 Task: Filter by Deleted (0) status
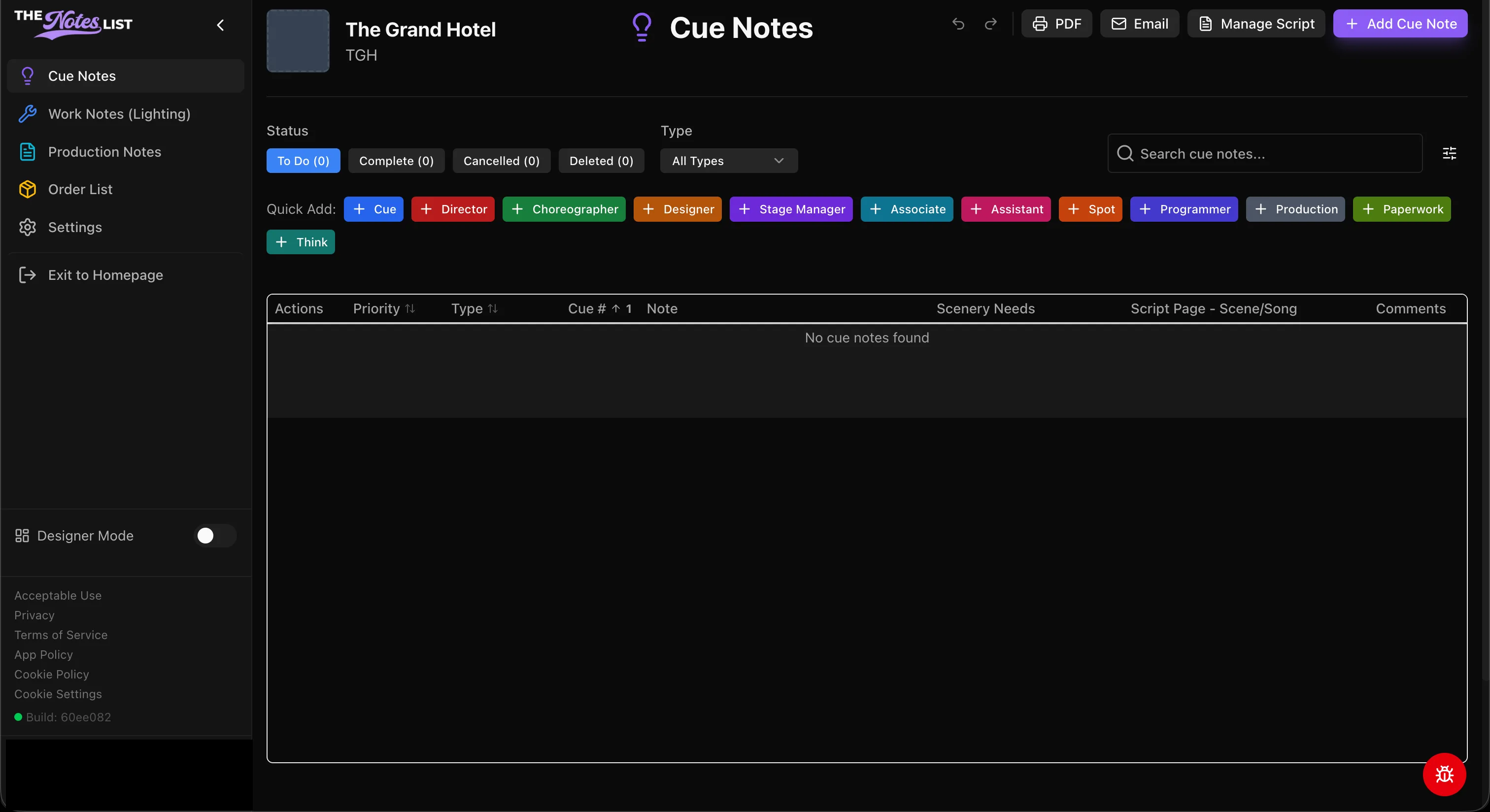pos(601,161)
